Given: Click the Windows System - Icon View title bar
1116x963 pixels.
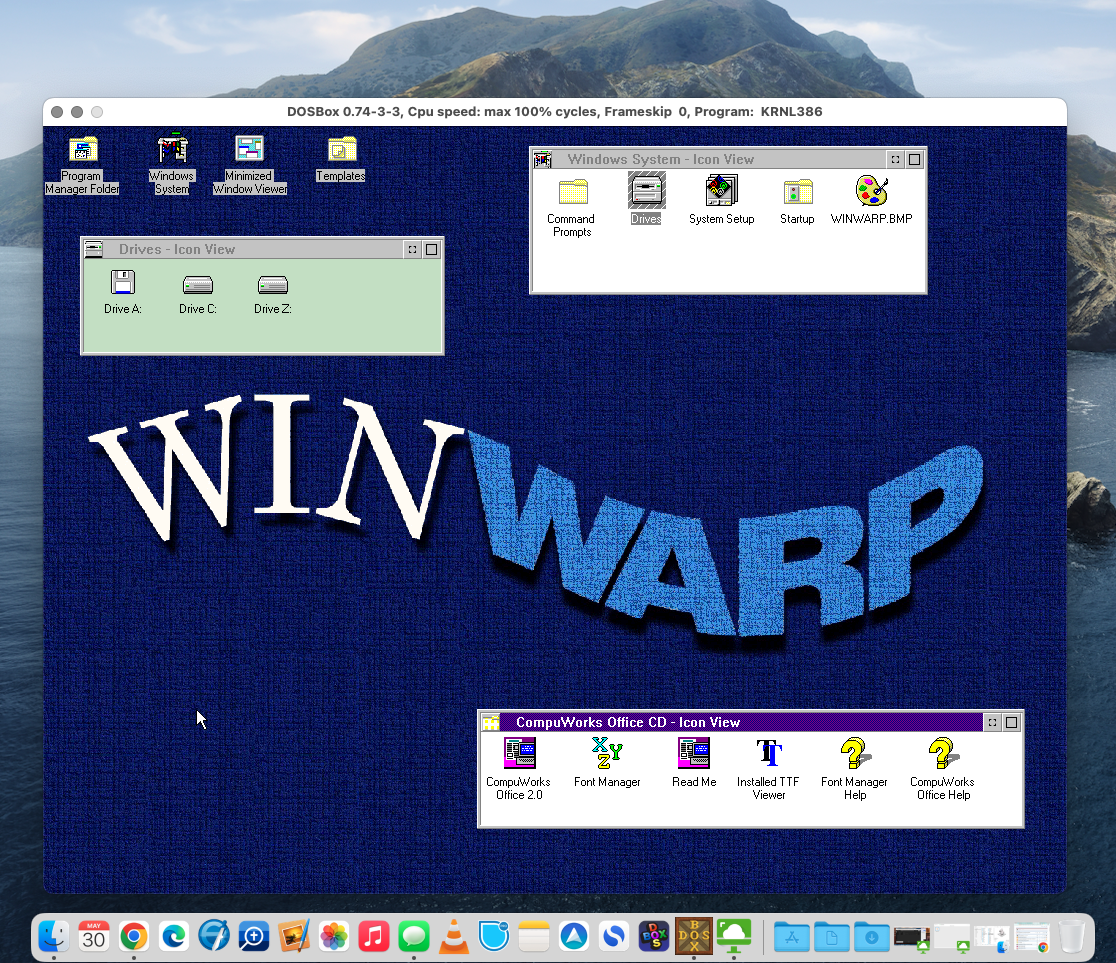Looking at the screenshot, I should pos(719,159).
